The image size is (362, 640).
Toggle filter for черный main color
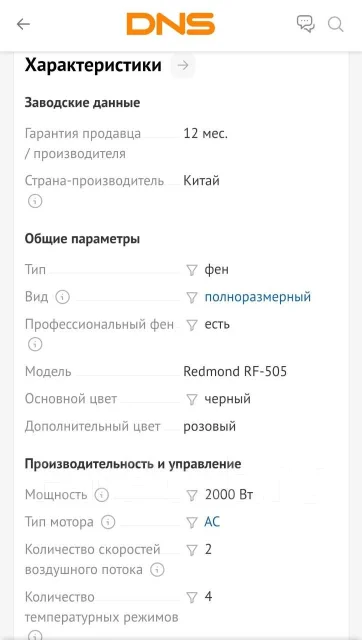point(192,400)
